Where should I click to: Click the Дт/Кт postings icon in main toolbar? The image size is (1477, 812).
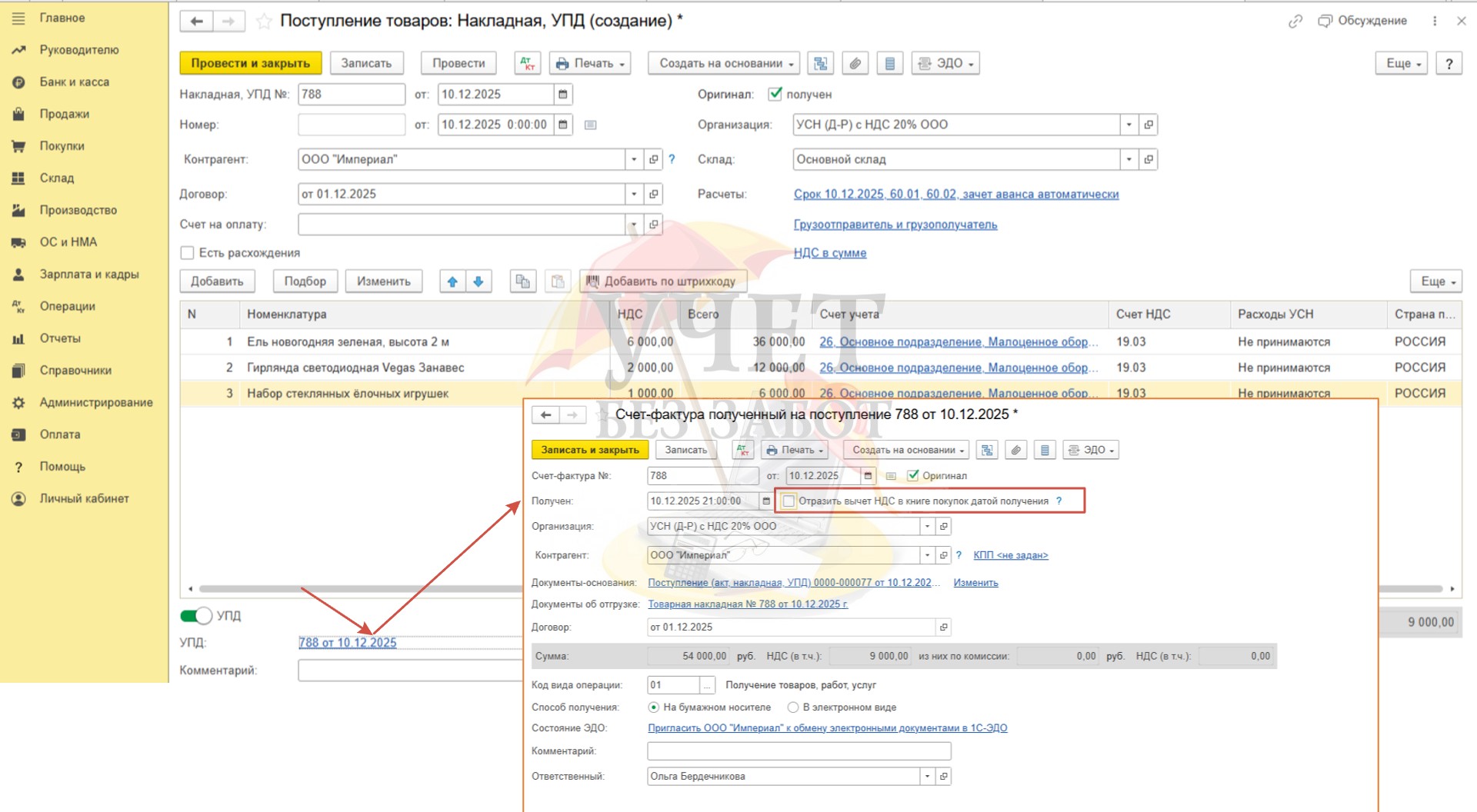527,64
